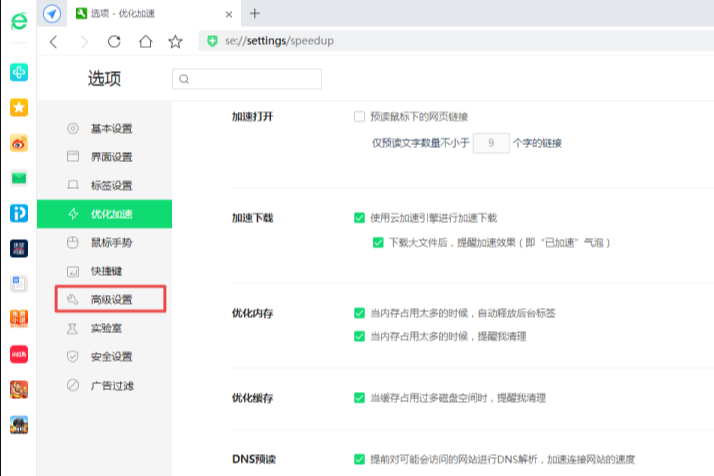Viewport: 714px width, 476px height.
Task: Open the Weibo sidebar icon
Action: tap(19, 143)
